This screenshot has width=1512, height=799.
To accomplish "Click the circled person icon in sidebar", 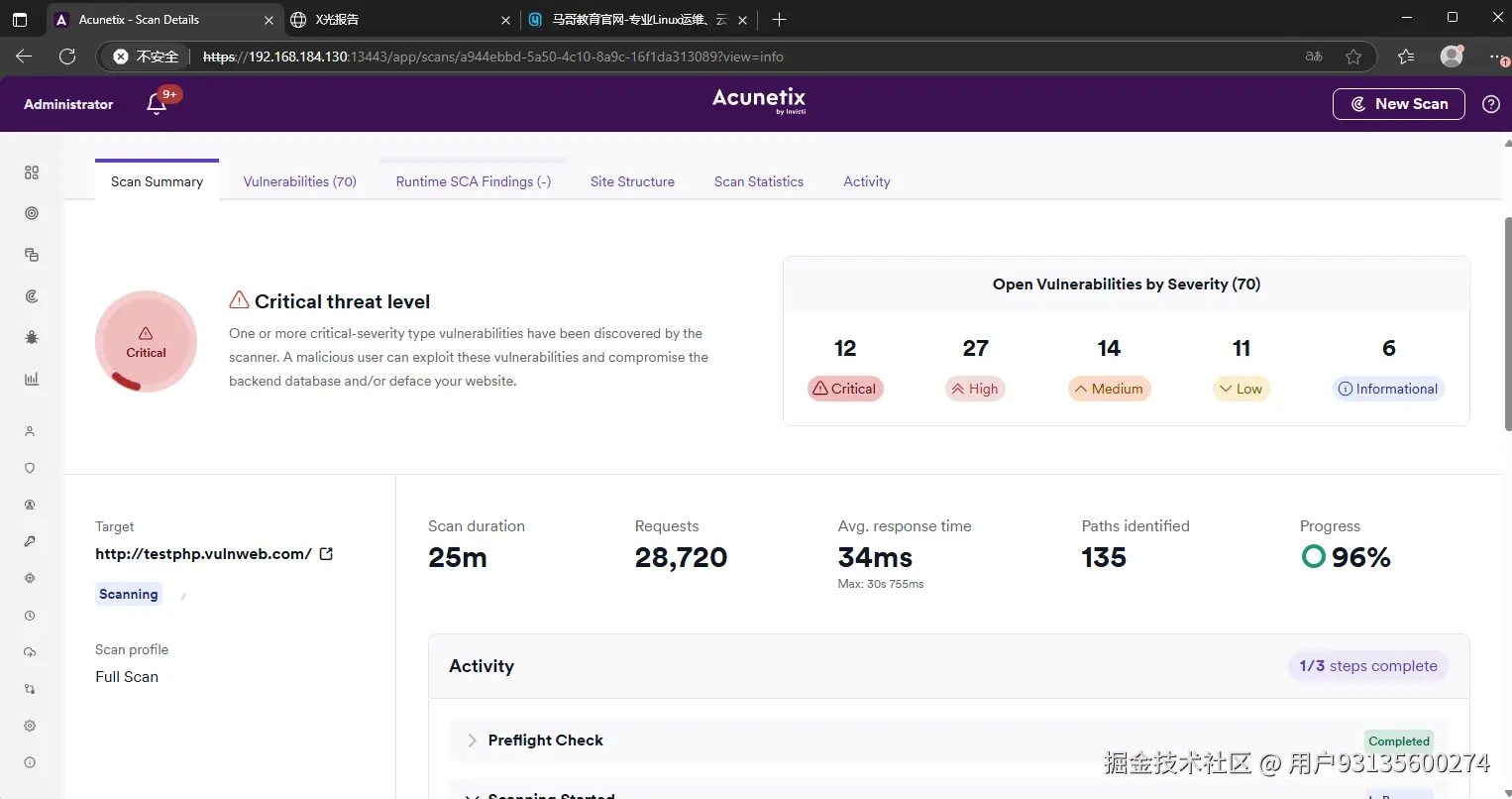I will click(30, 505).
